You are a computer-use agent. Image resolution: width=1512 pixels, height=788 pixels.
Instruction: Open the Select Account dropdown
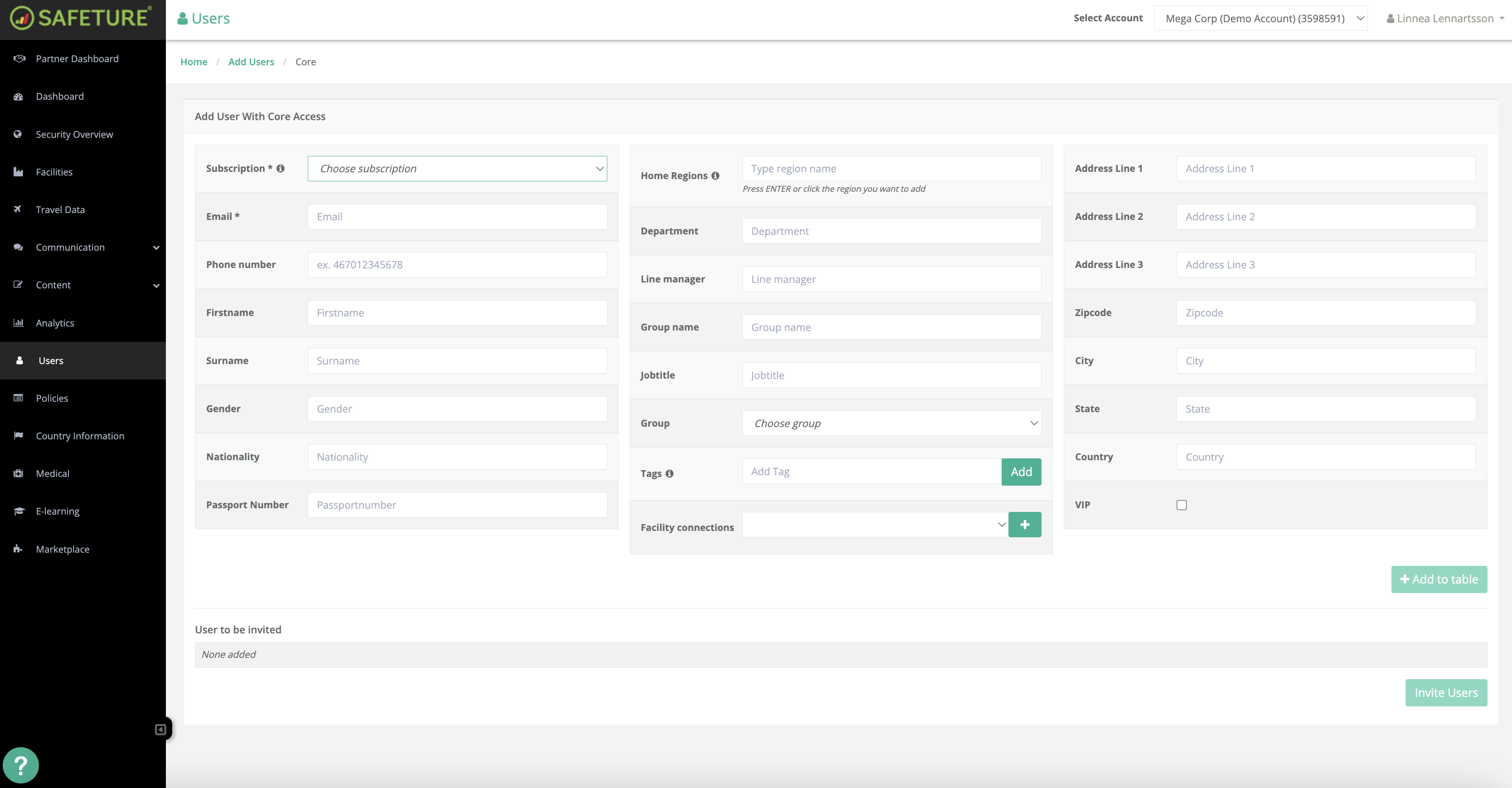pos(1260,18)
